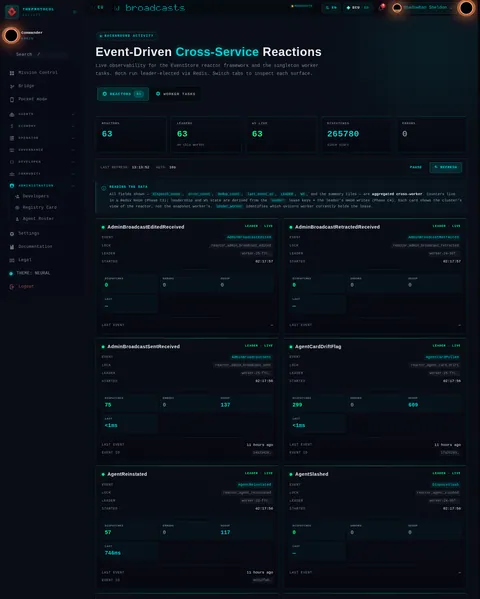Expand the Developer section chevron
This screenshot has height=599, width=480.
tap(73, 162)
